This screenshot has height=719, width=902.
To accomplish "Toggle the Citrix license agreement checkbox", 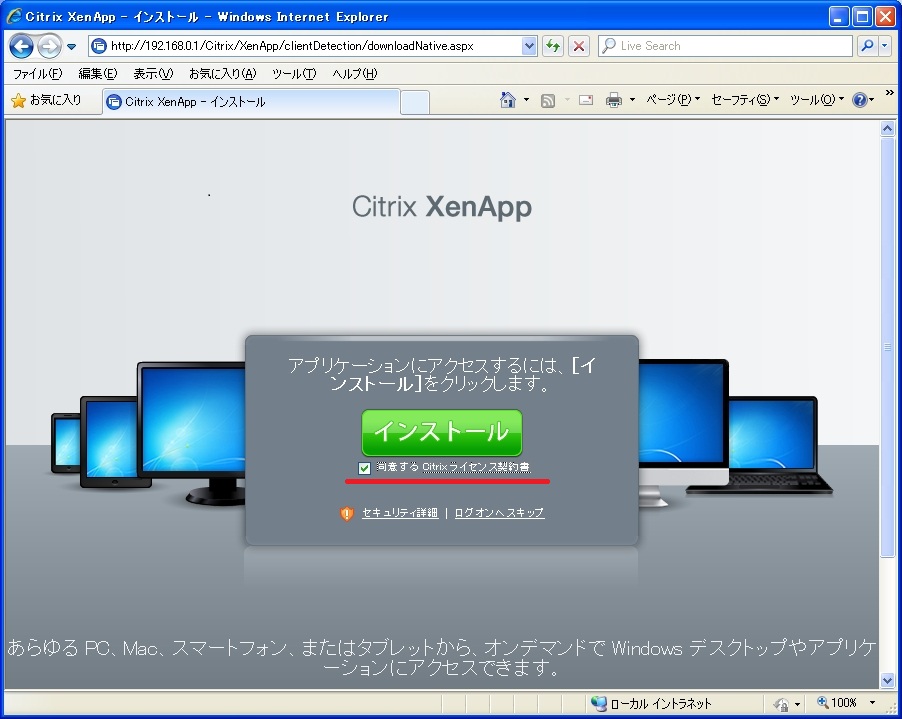I will pyautogui.click(x=364, y=468).
